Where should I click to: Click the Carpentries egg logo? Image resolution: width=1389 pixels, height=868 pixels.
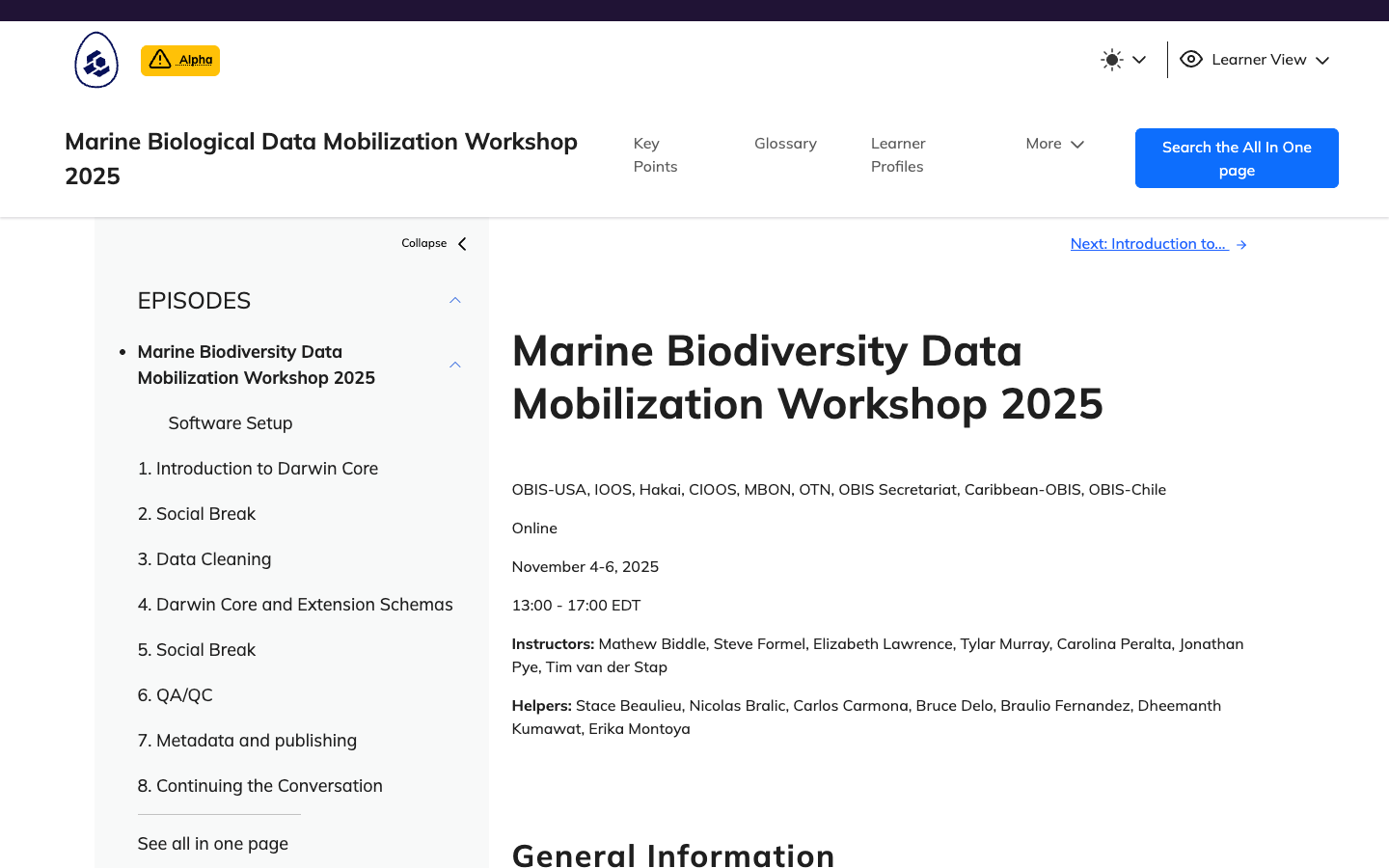[96, 60]
